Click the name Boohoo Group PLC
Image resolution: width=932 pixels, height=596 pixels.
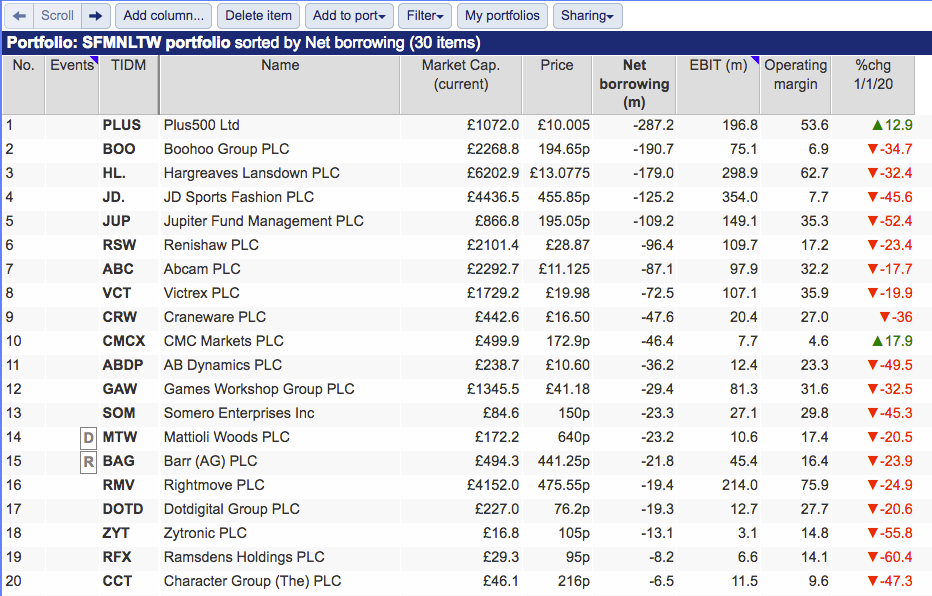tap(226, 149)
